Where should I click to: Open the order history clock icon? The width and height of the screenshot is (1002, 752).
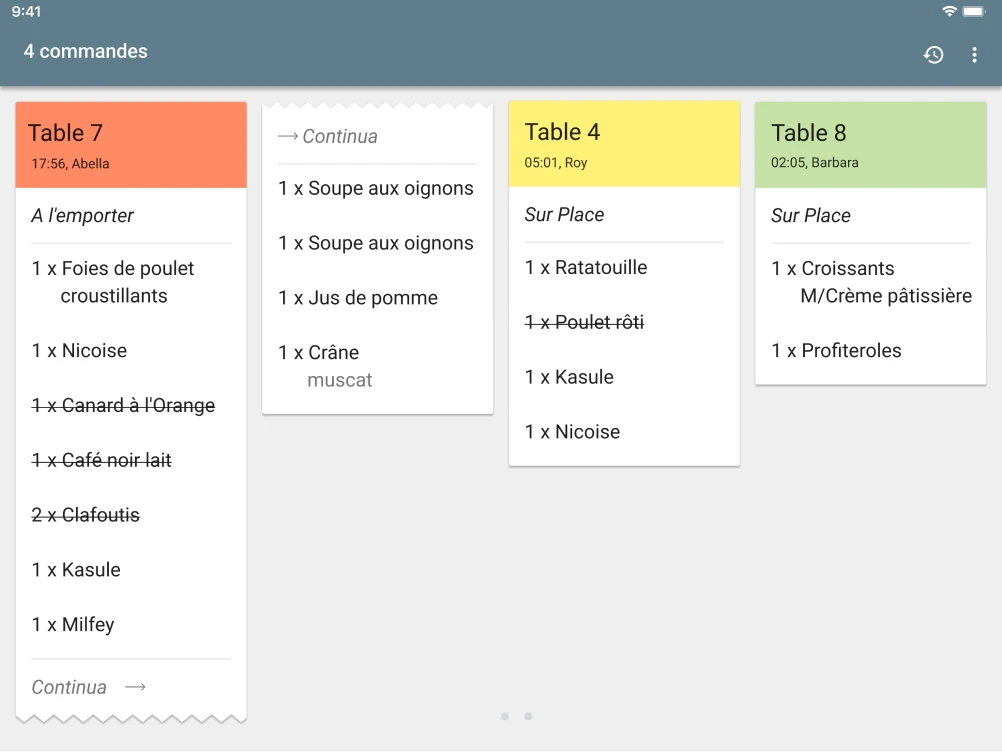[x=933, y=55]
